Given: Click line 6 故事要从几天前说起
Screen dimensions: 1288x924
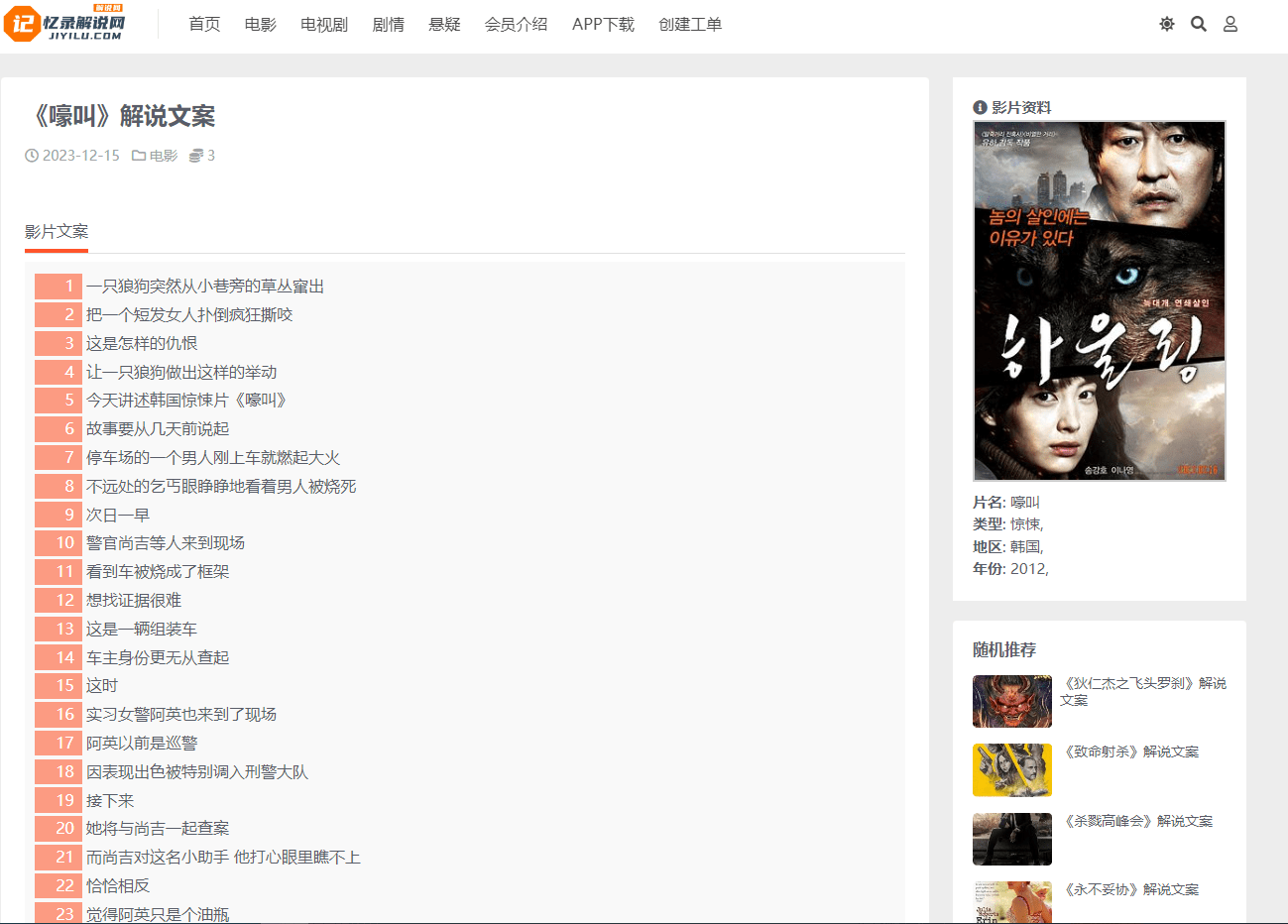Looking at the screenshot, I should click(x=158, y=429).
